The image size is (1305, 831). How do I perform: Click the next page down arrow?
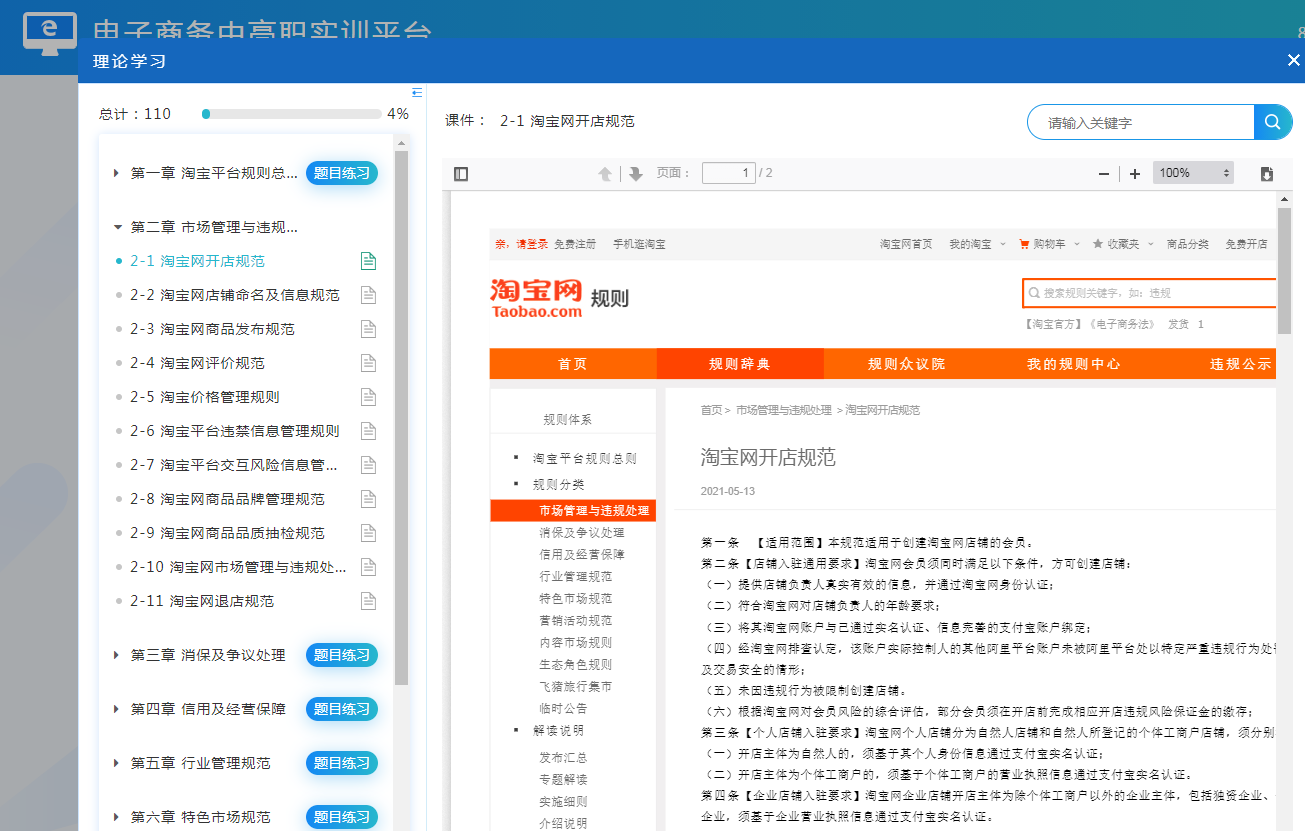[x=636, y=174]
